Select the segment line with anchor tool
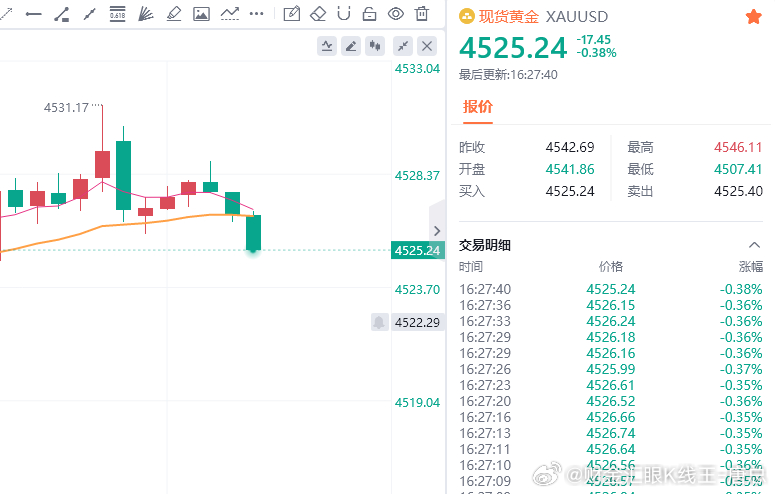This screenshot has width=775, height=494. [62, 14]
